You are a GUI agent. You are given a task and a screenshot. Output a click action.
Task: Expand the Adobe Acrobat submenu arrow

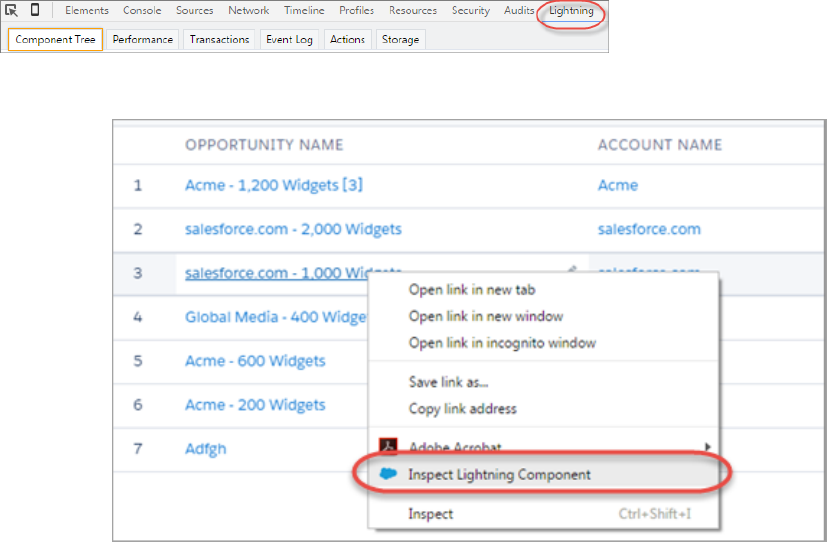tap(708, 447)
